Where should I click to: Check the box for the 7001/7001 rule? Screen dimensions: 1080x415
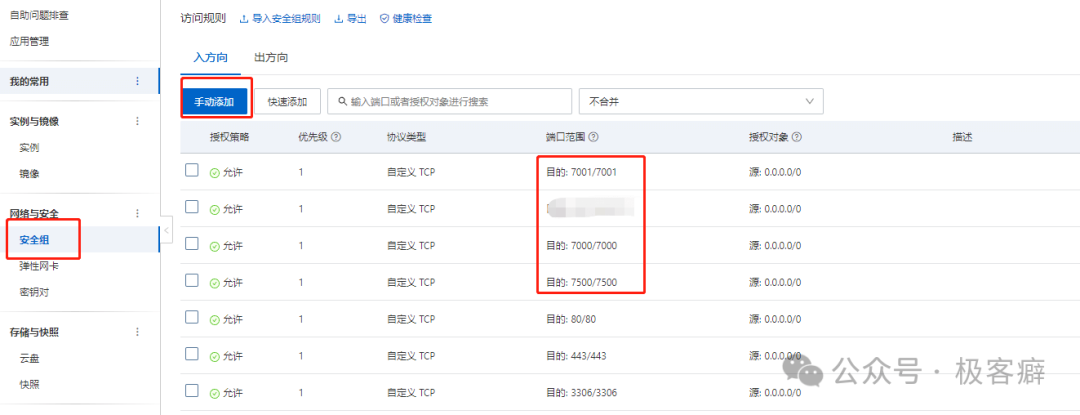192,171
